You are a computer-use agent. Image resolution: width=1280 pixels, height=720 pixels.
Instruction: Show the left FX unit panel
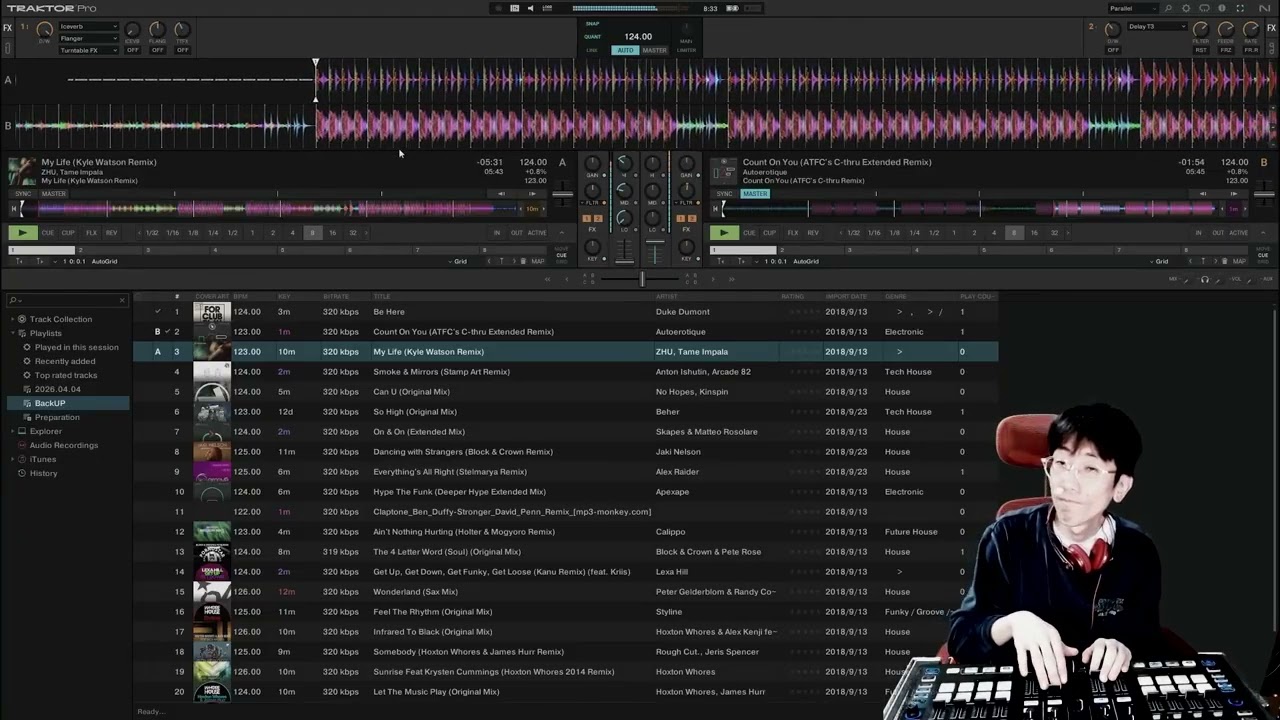coord(8,28)
